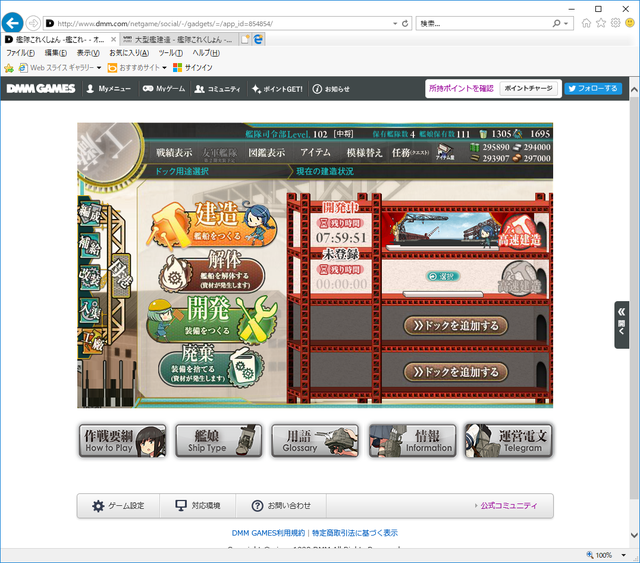Click the Edge browser icon beside tabs
640x563 pixels.
tap(259, 39)
